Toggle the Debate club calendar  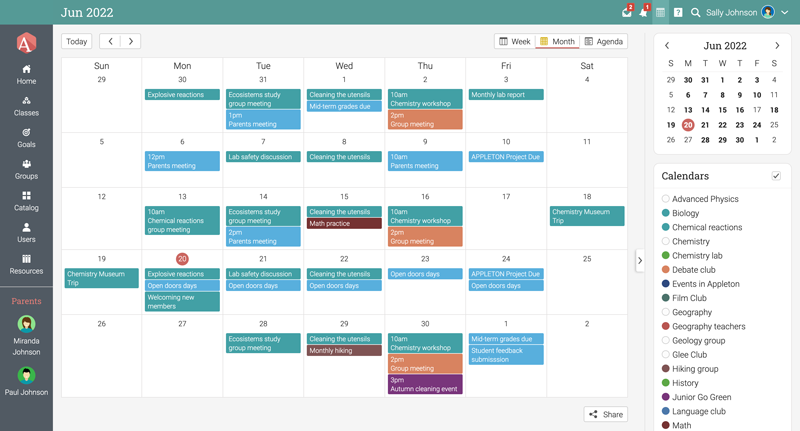tap(666, 270)
